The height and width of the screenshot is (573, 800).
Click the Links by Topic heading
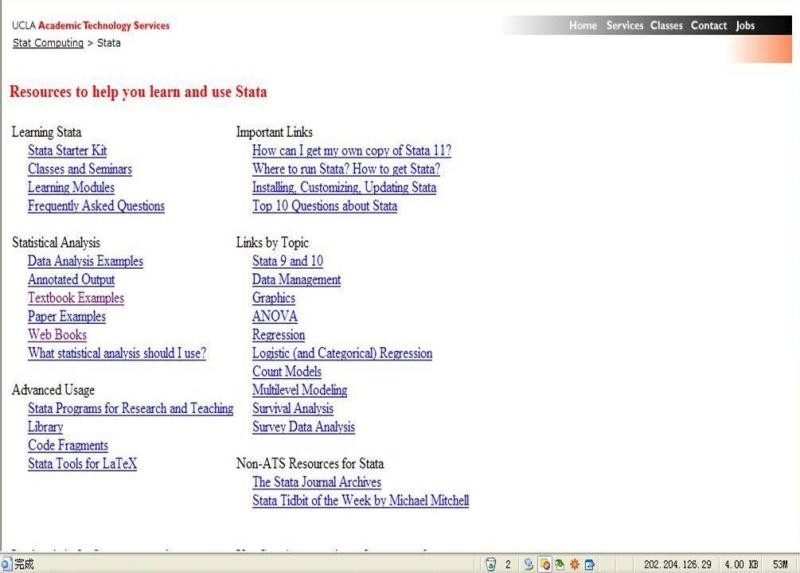pos(272,242)
